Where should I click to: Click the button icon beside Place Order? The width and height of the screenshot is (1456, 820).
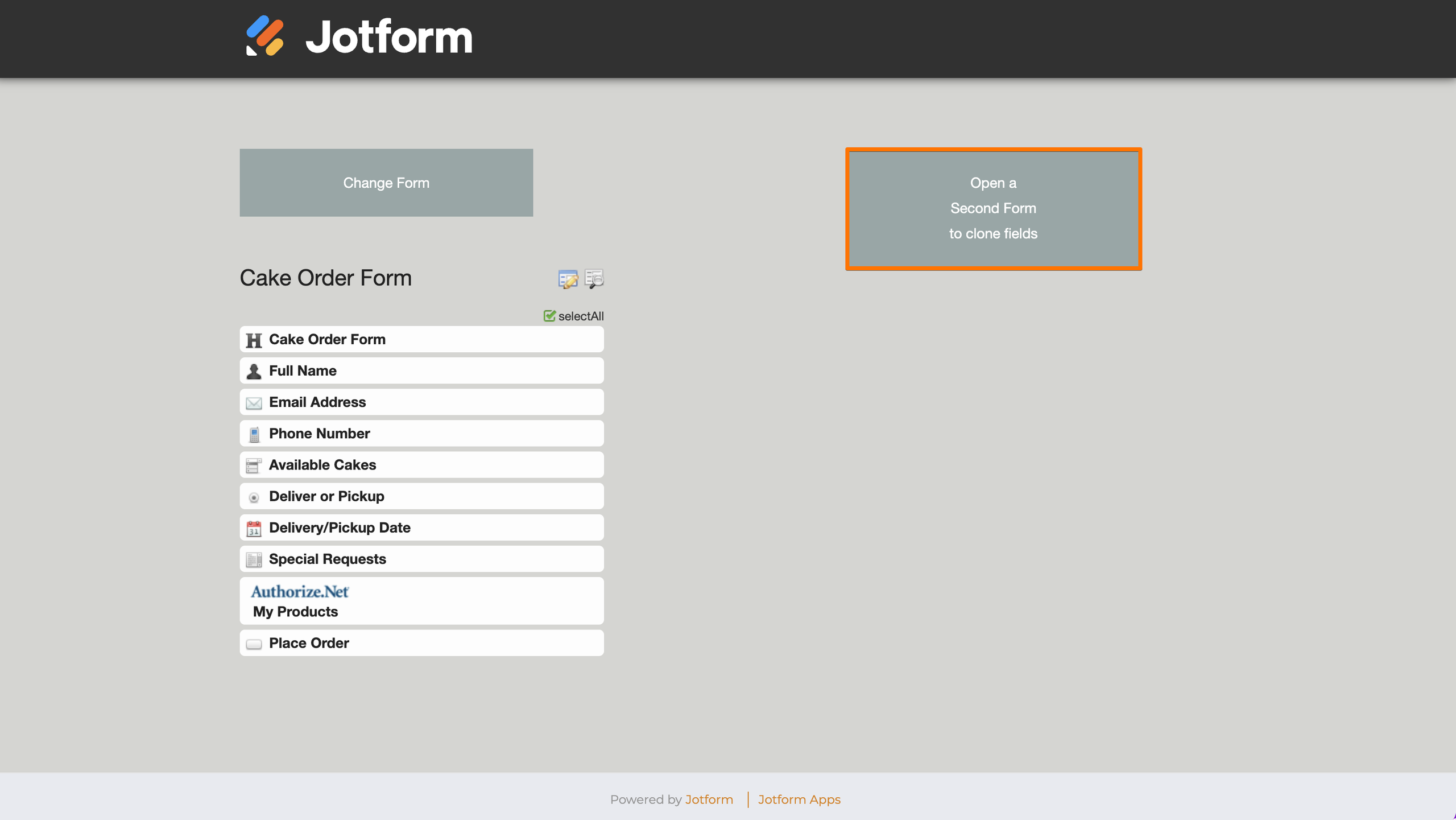click(254, 644)
